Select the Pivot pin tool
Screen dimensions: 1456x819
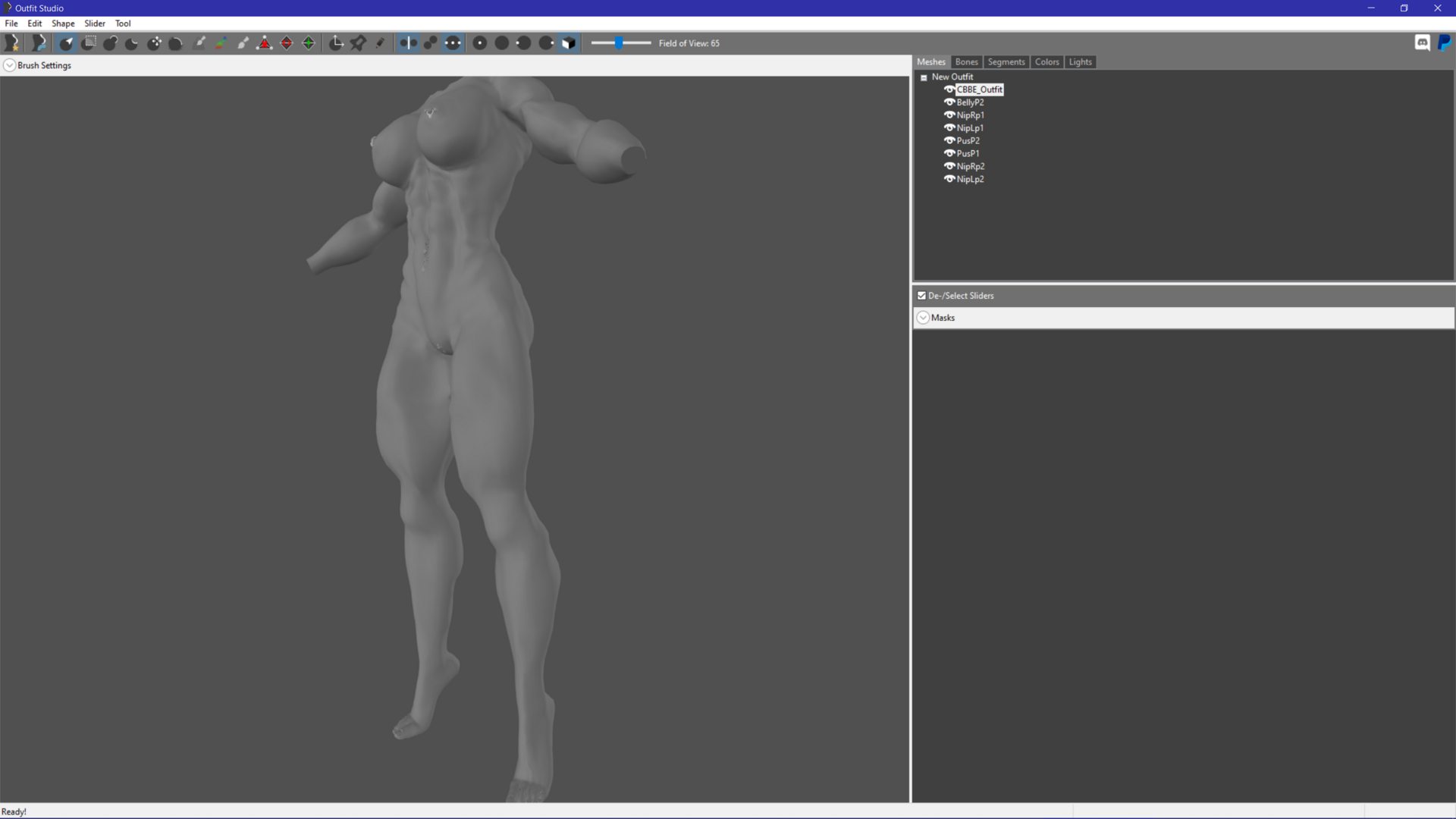click(x=358, y=43)
